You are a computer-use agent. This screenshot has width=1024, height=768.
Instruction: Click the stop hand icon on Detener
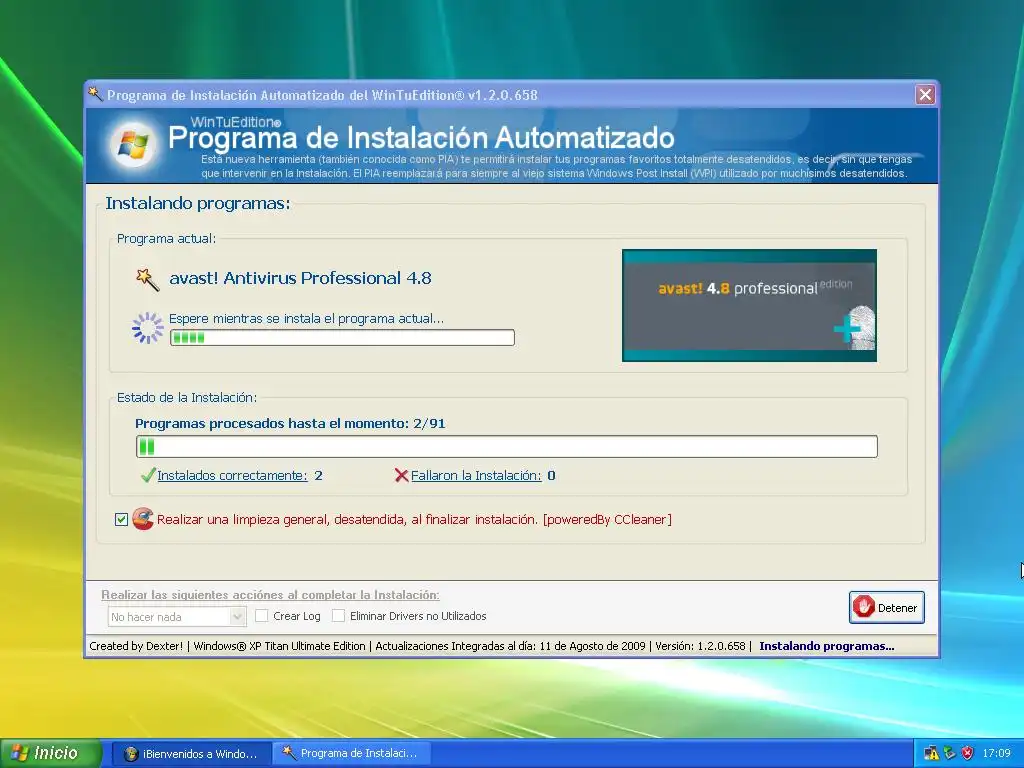click(x=863, y=607)
